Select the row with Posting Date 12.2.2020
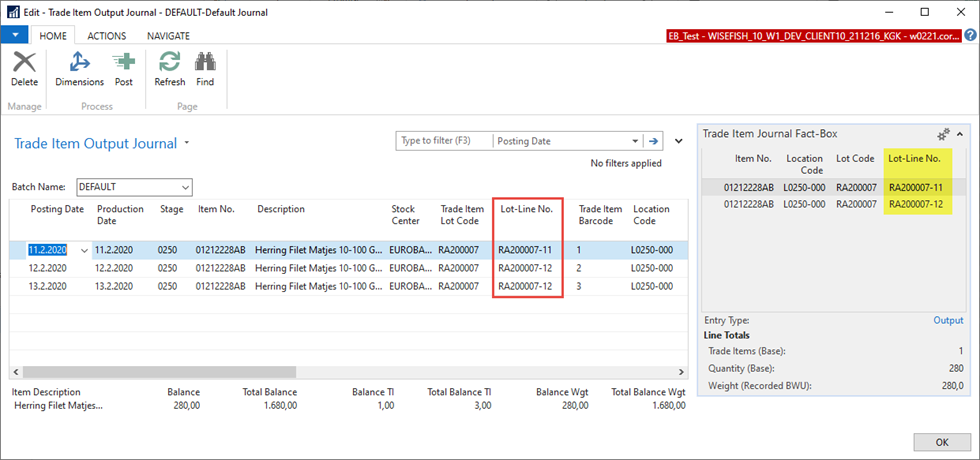The height and width of the screenshot is (460, 980). point(47,268)
